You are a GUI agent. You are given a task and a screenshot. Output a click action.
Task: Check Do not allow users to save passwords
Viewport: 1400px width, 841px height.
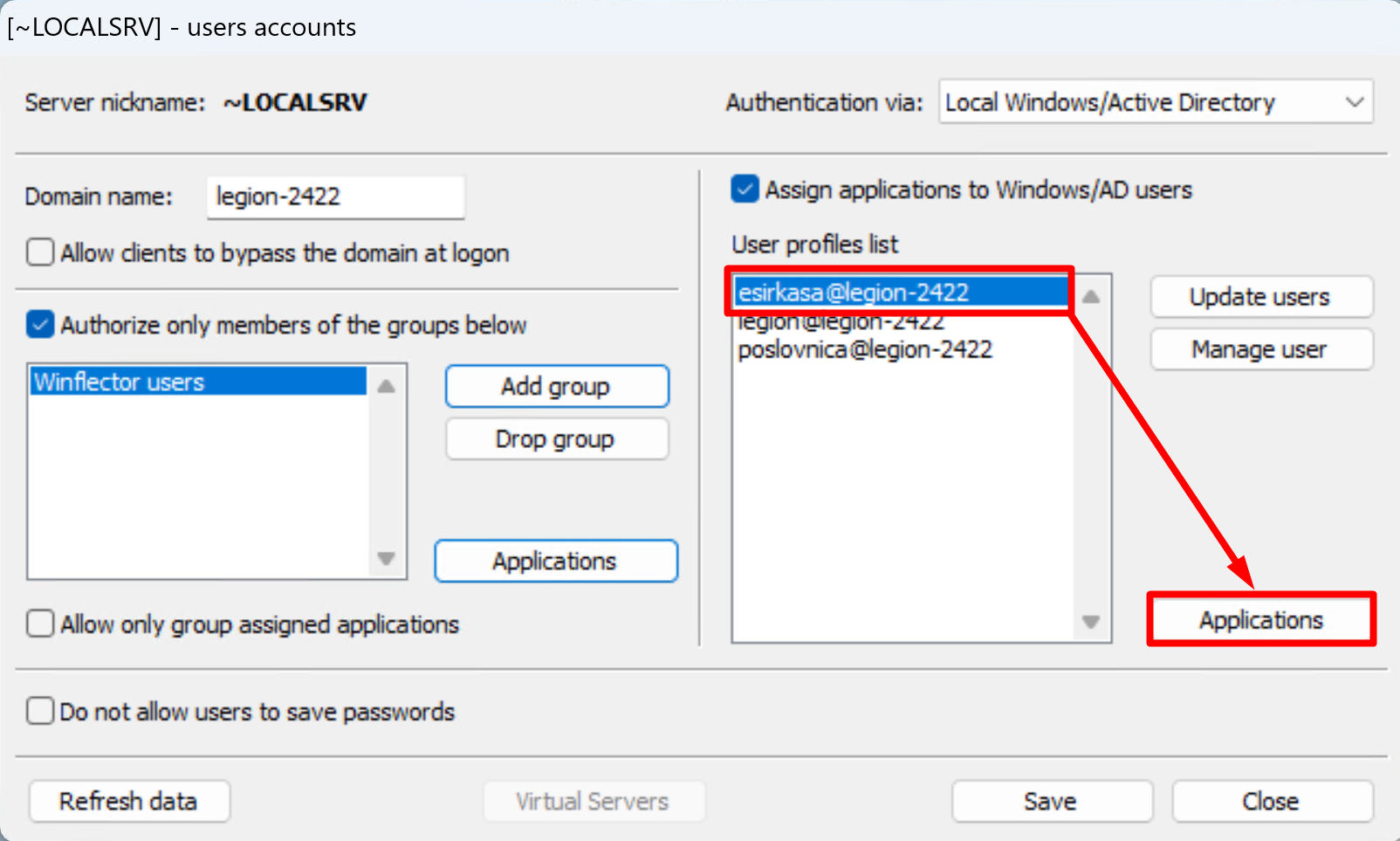pos(40,712)
